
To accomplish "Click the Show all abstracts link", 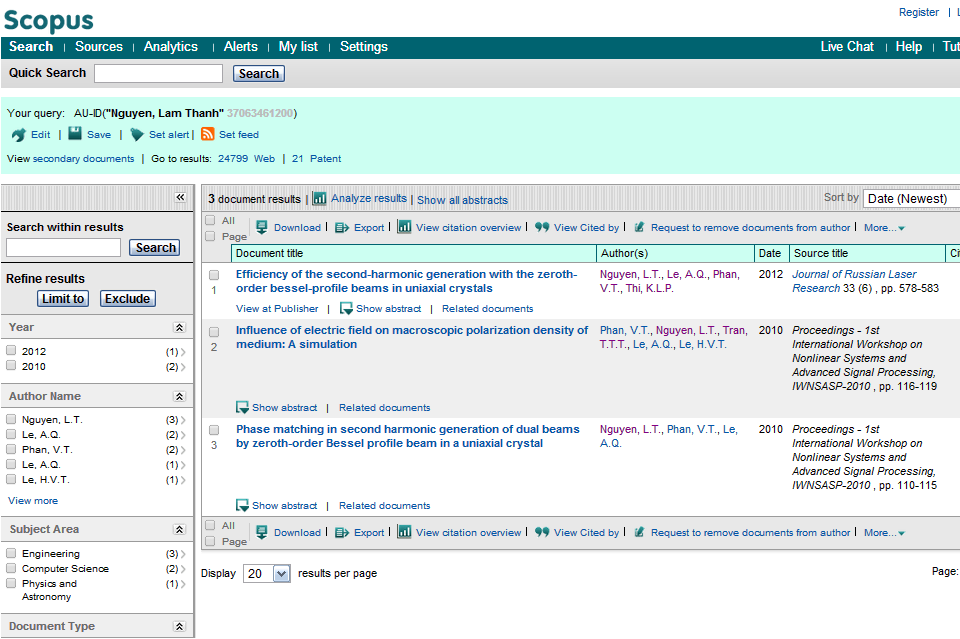I will [462, 200].
